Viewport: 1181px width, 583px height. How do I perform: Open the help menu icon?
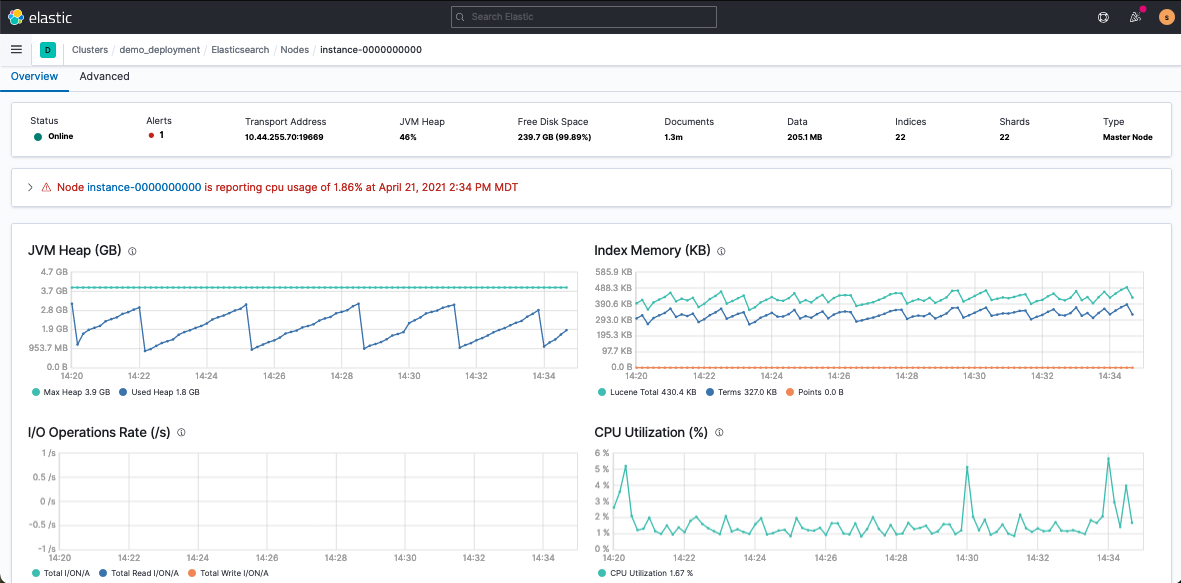pos(1103,17)
